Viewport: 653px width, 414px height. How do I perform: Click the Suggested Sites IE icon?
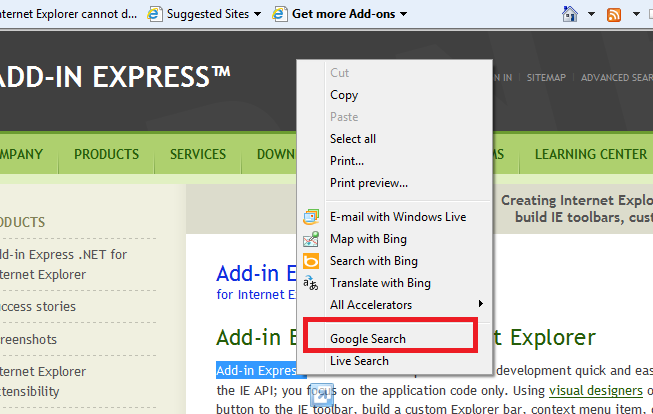point(155,14)
